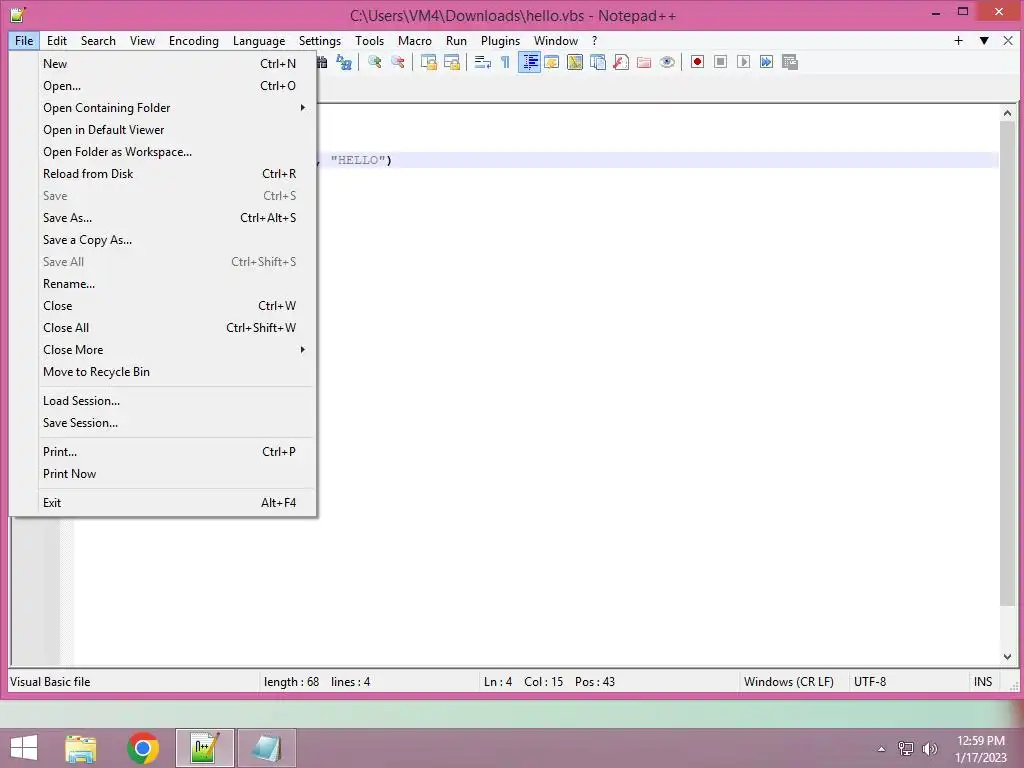Screen dimensions: 1024x768
Task: Click UTF-8 encoding in status bar
Action: pyautogui.click(x=870, y=682)
